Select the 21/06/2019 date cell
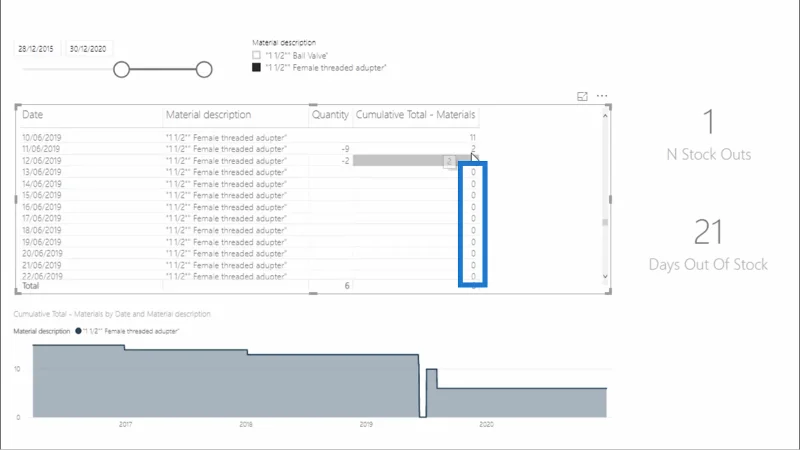This screenshot has height=450, width=800. pyautogui.click(x=41, y=265)
